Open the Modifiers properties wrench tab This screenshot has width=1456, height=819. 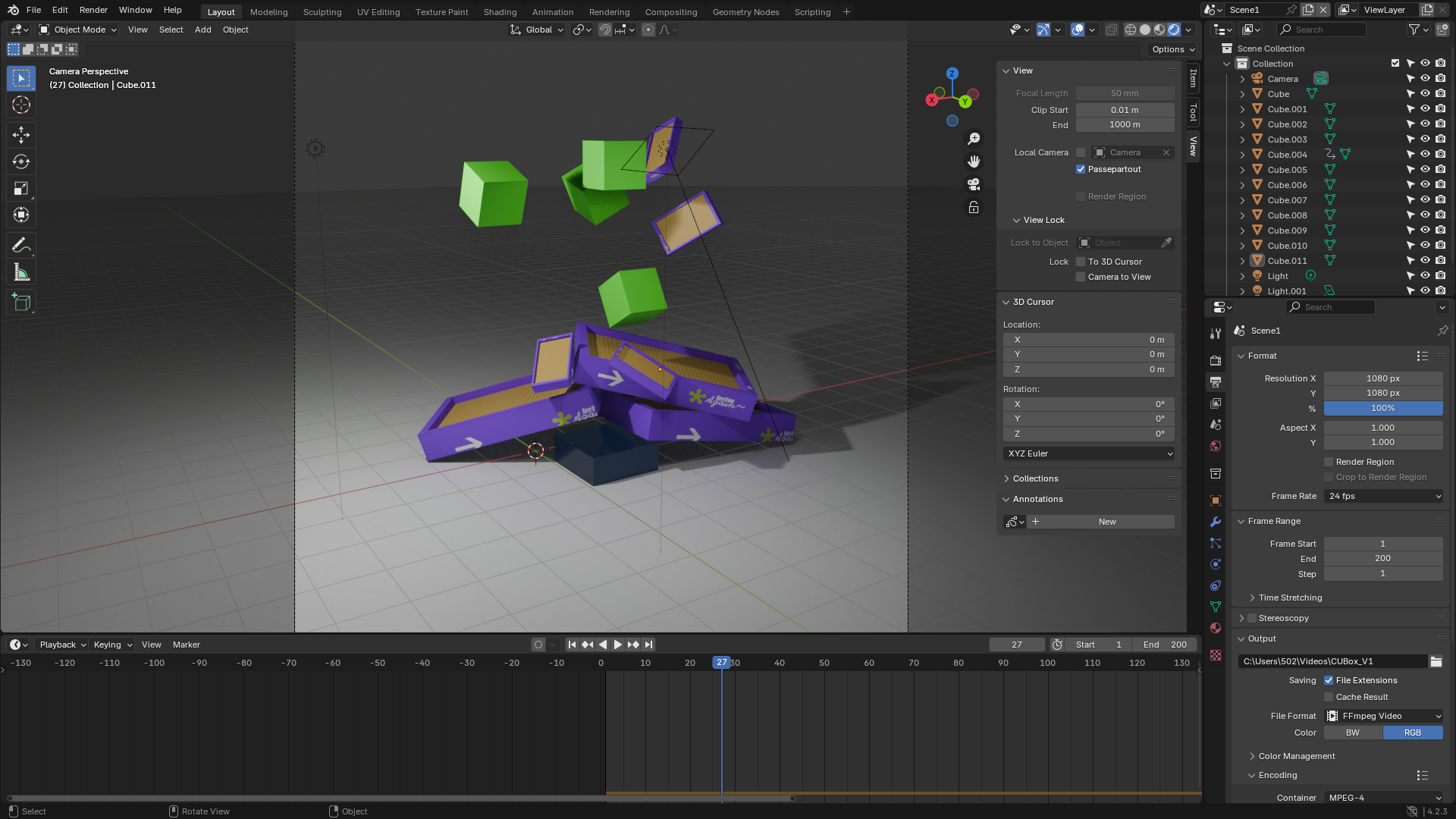(x=1216, y=522)
